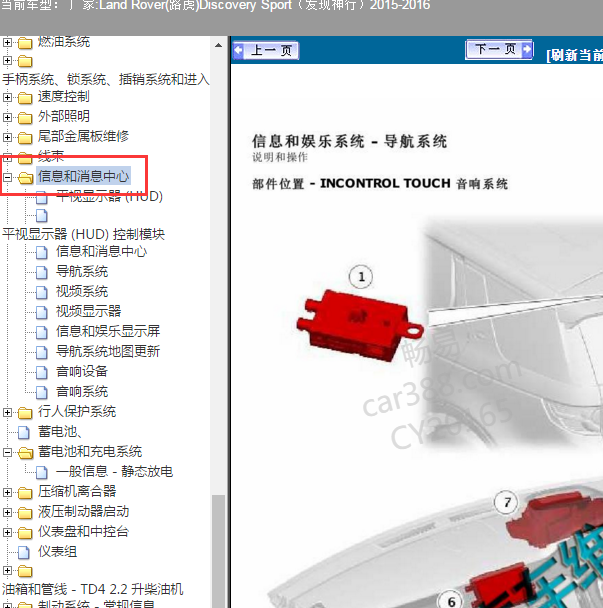This screenshot has width=603, height=608.
Task: Open the 一般信息 - 静态放电 page
Action: coord(114,472)
